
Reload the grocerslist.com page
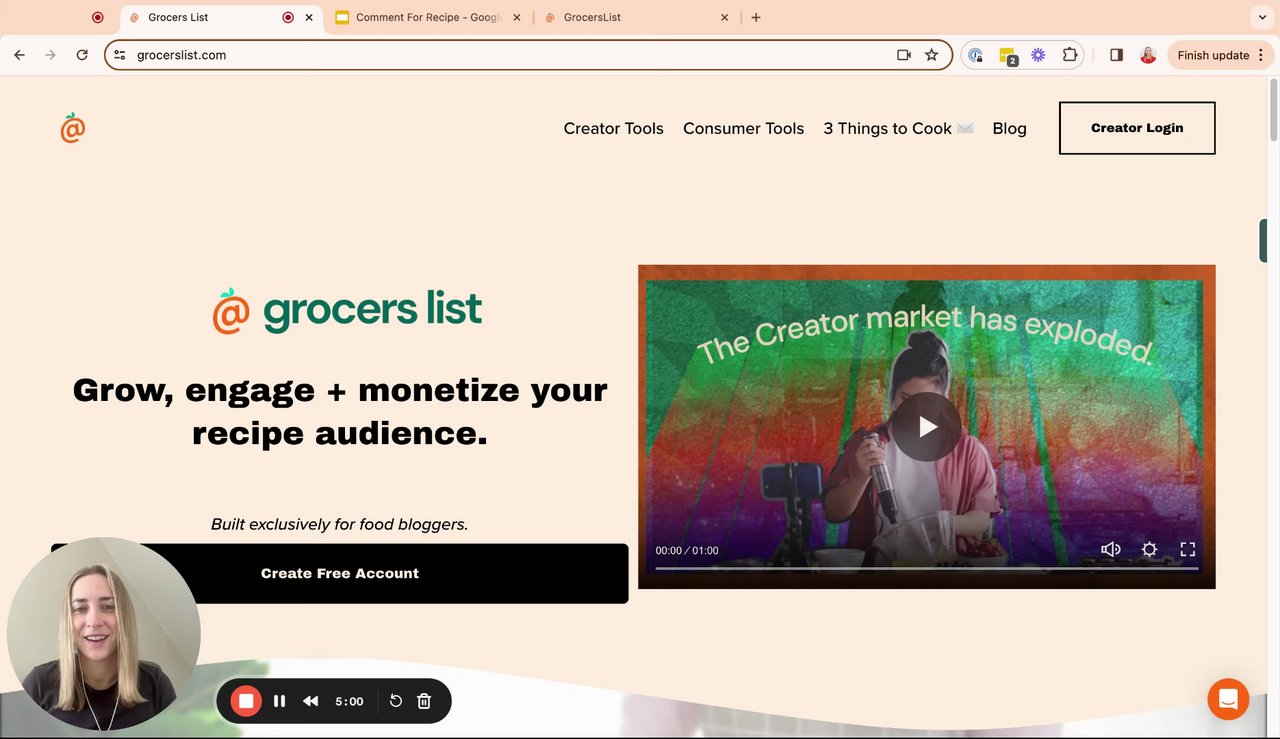[82, 55]
